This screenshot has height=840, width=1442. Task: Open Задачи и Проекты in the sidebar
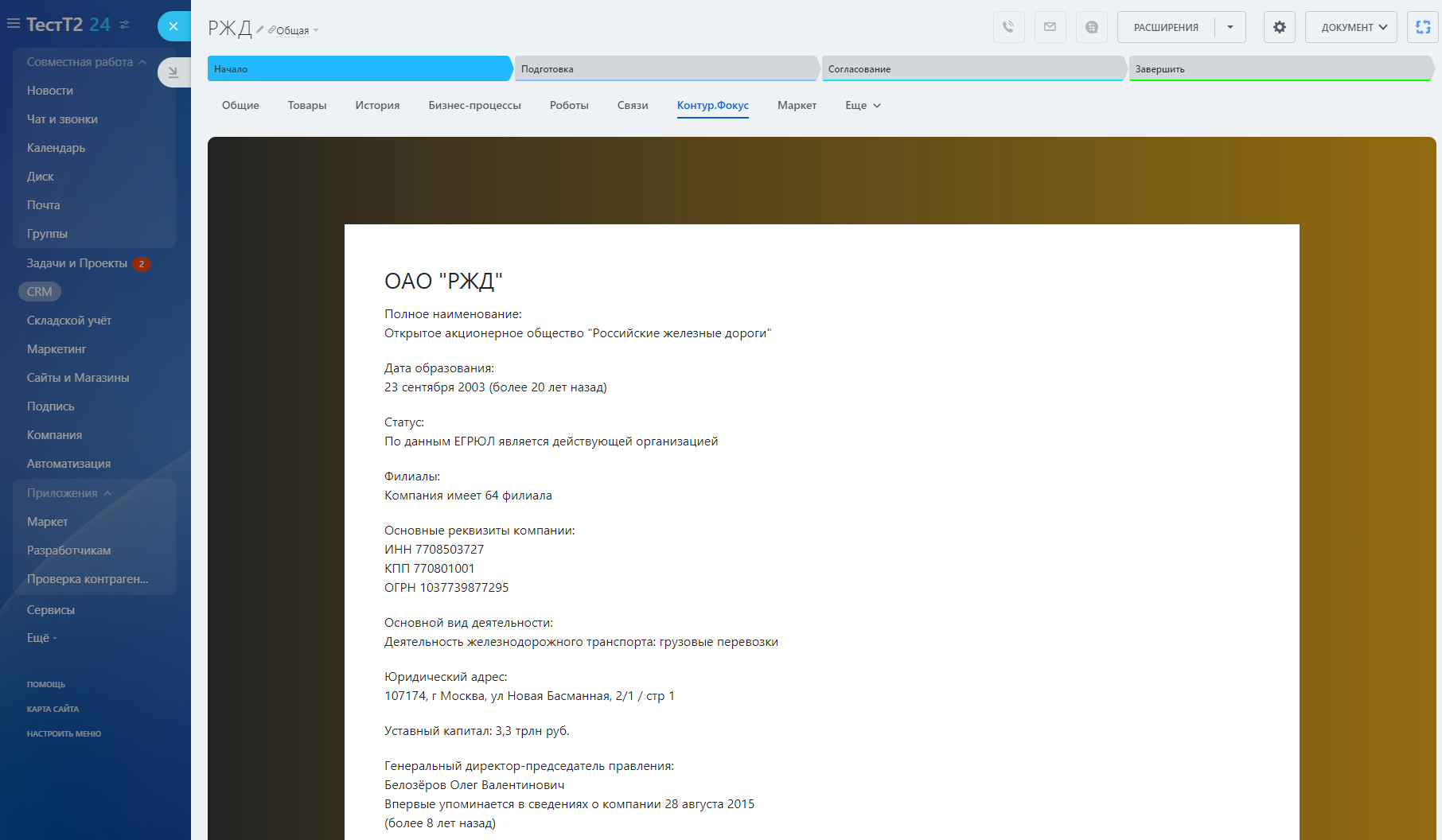(77, 263)
